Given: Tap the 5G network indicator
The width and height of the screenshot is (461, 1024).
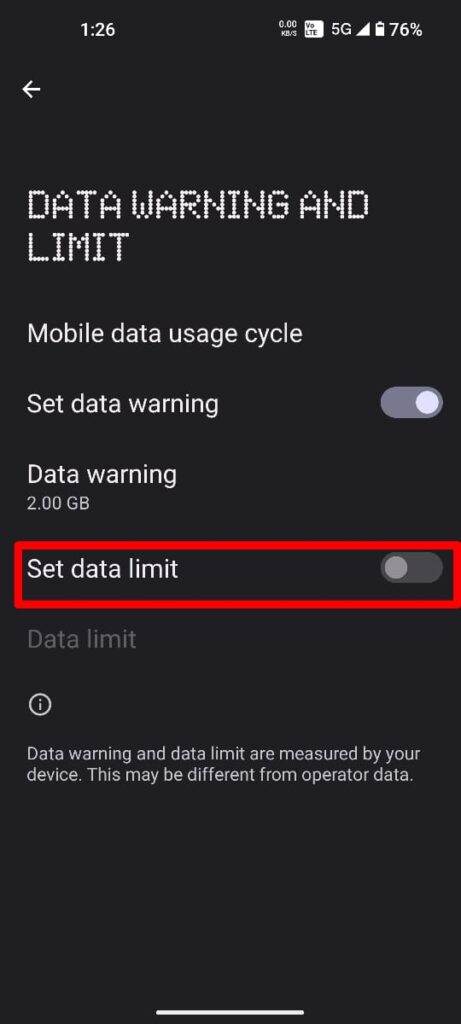Looking at the screenshot, I should 342,29.
